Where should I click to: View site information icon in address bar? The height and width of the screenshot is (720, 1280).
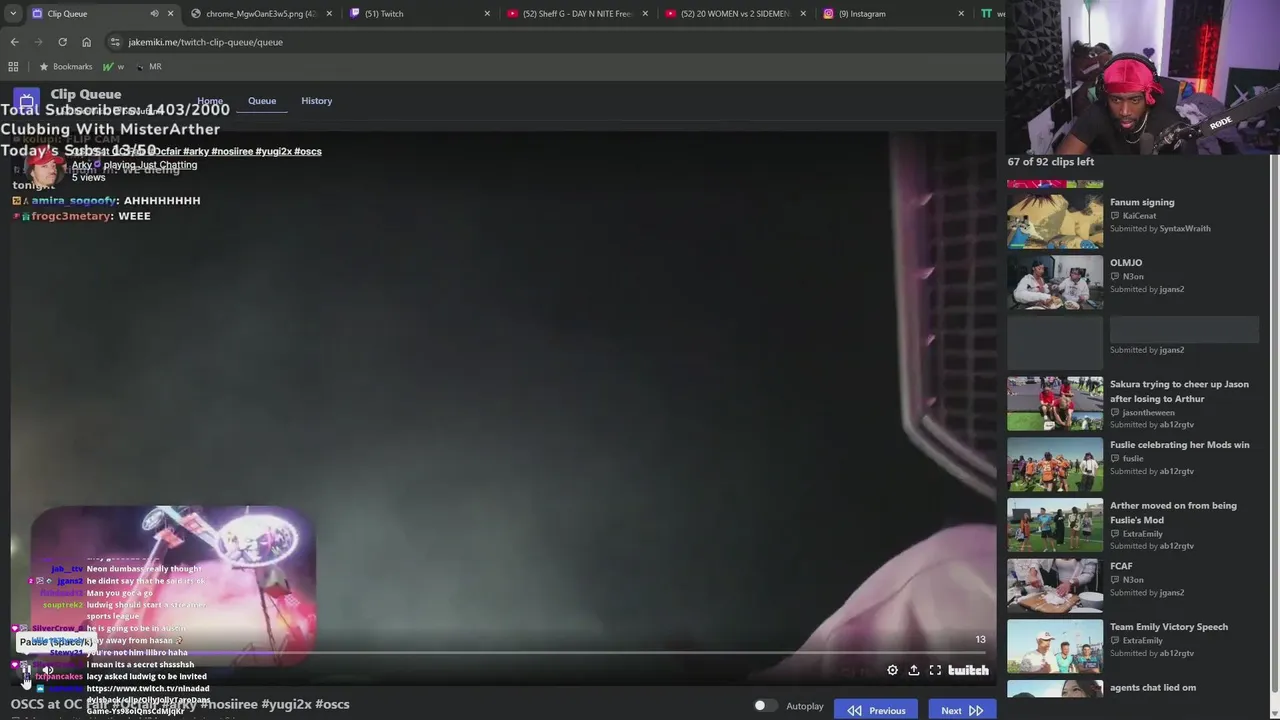click(x=115, y=42)
